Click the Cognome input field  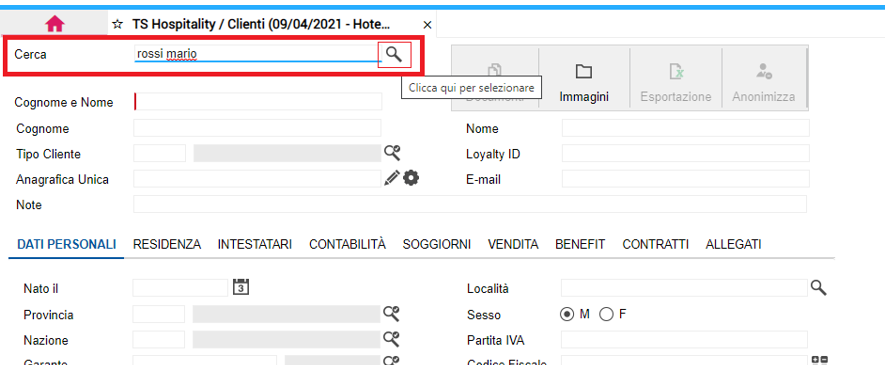click(257, 128)
